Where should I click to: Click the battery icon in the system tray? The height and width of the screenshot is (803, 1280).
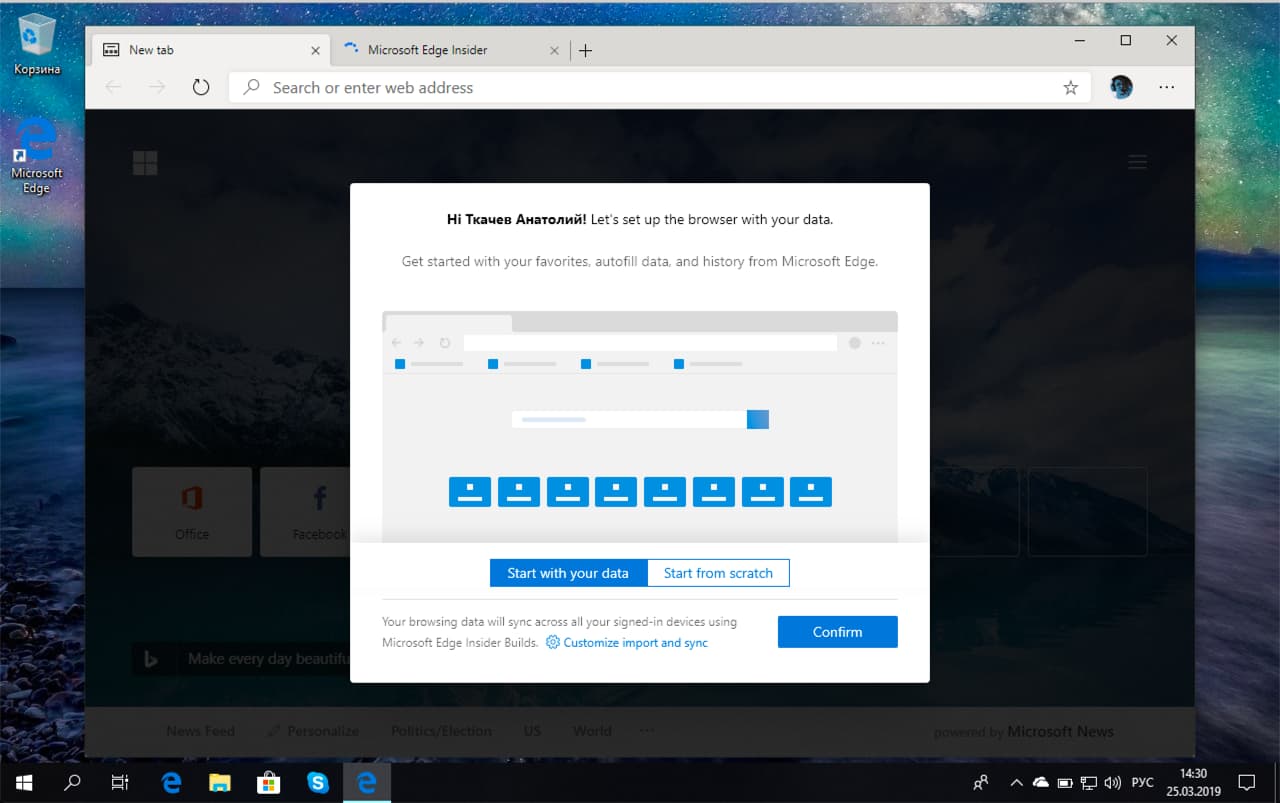tap(1065, 782)
